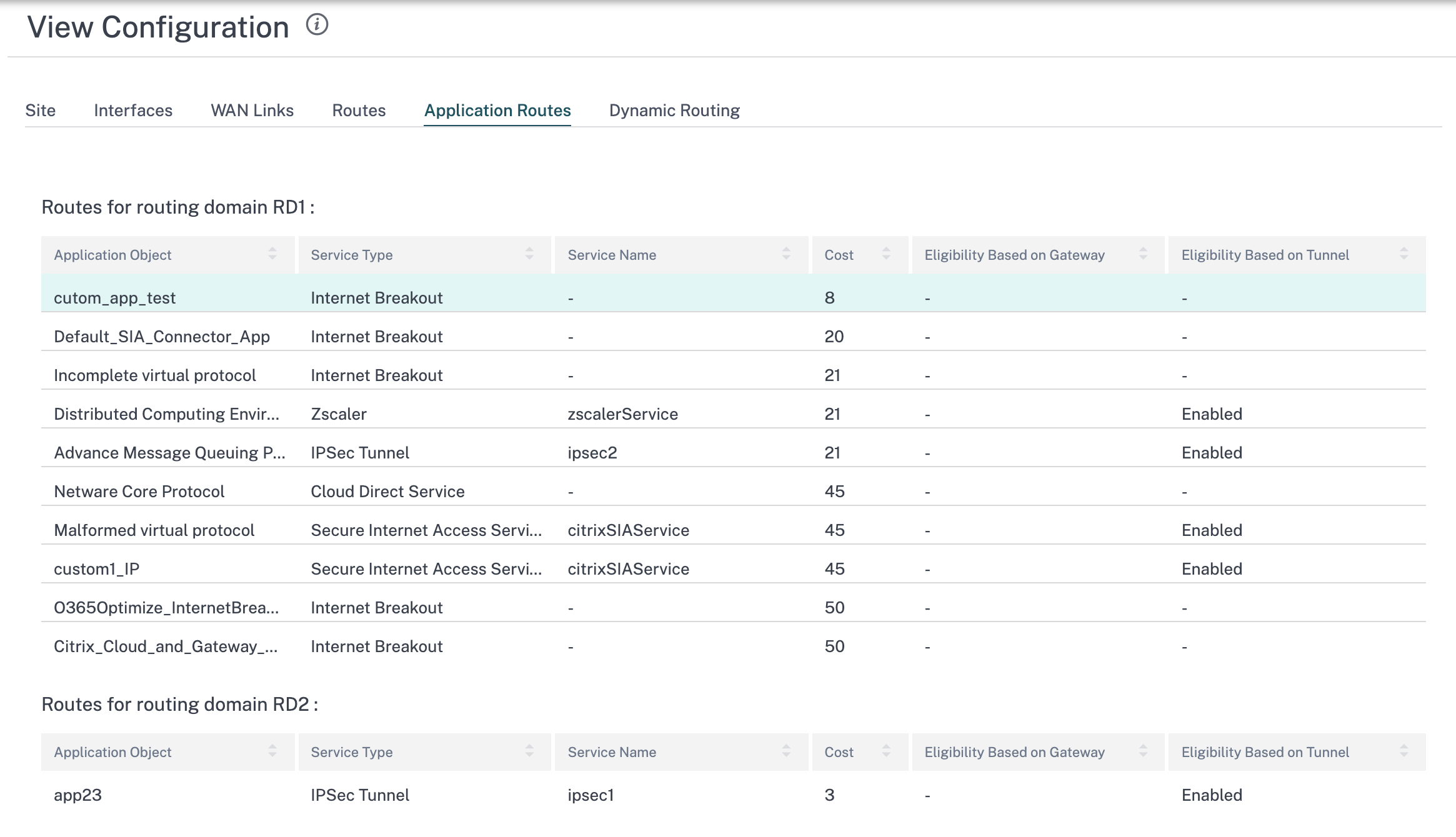Select the Routes tab
The image size is (1456, 837).
click(359, 111)
